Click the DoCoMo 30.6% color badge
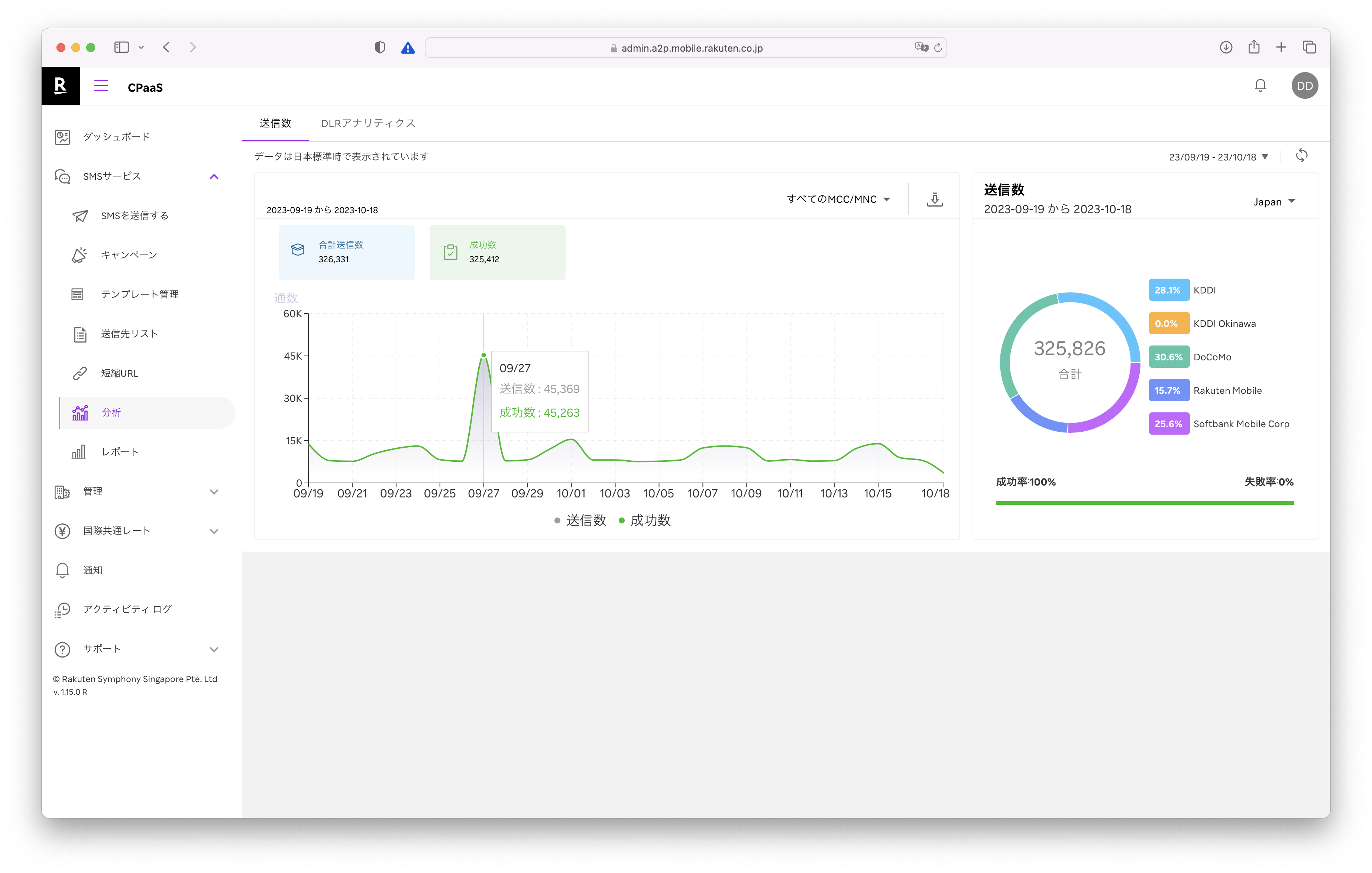This screenshot has width=1372, height=873. coord(1169,357)
